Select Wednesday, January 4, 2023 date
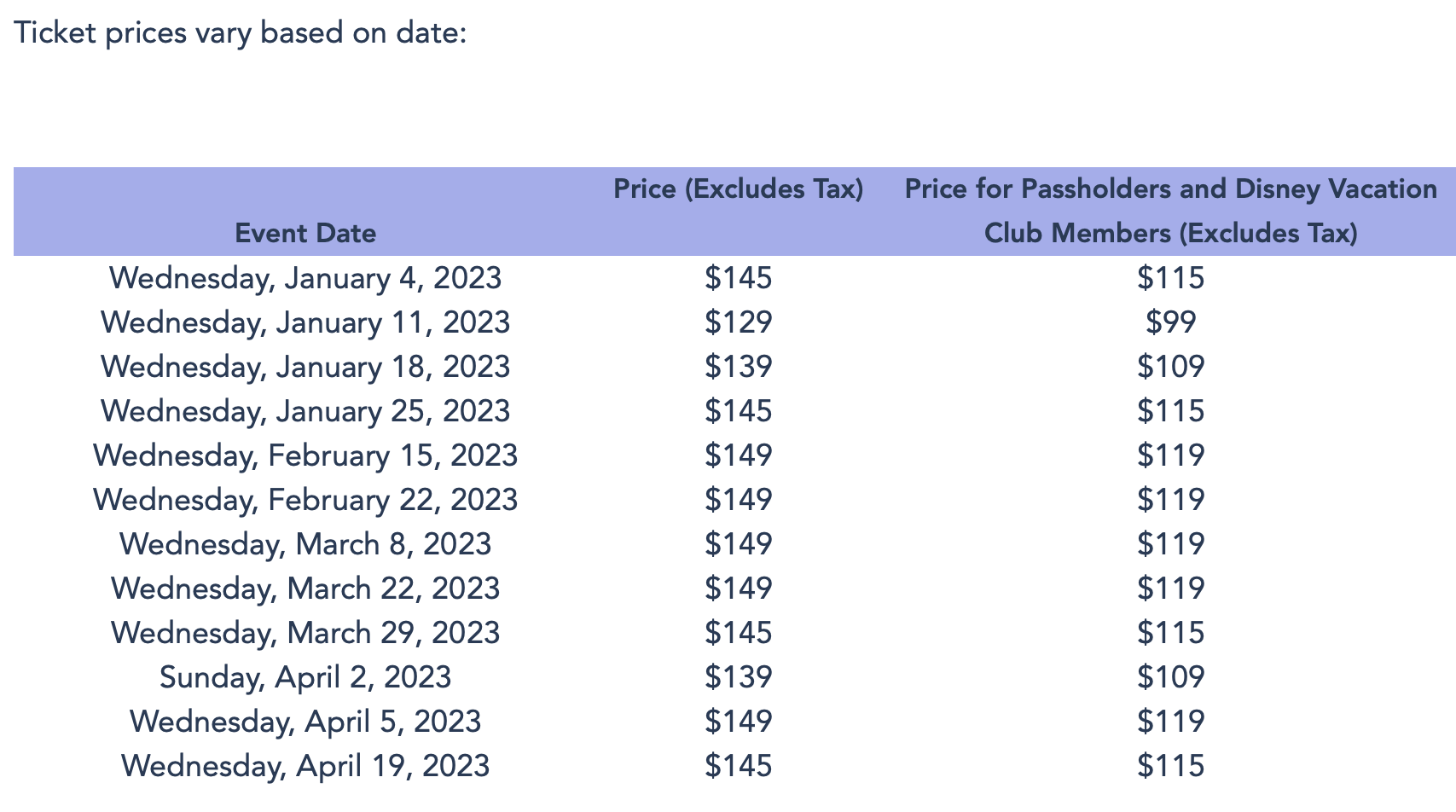This screenshot has width=1456, height=812. click(305, 278)
